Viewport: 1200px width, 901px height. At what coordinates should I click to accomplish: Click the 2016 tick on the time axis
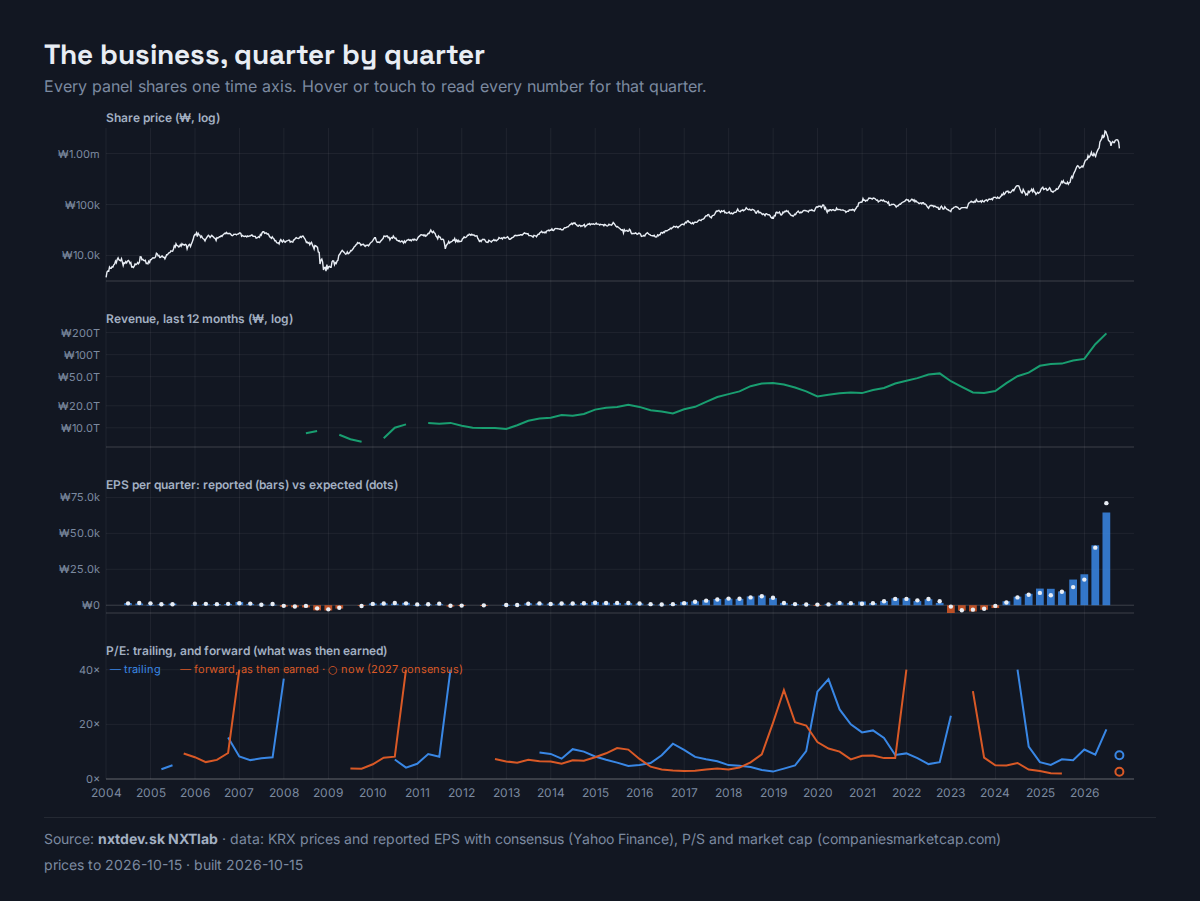point(640,793)
